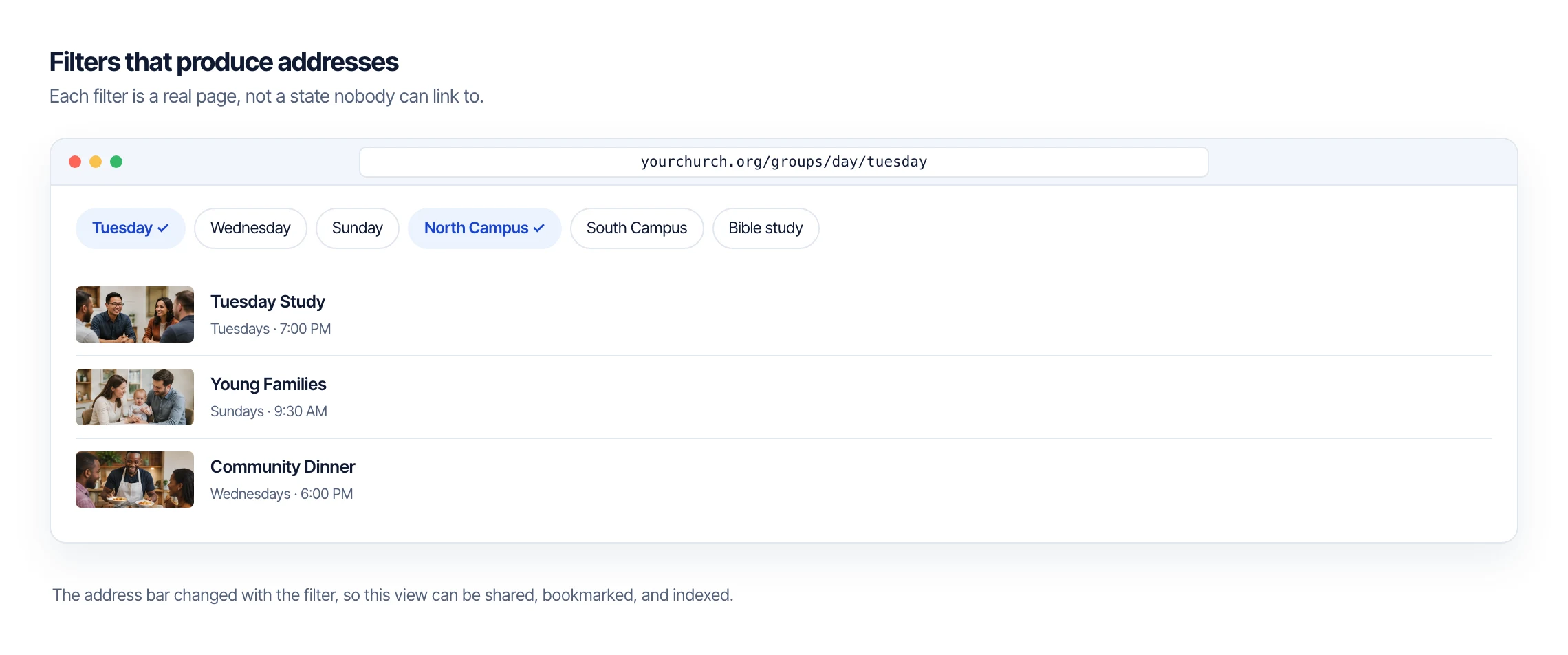Click the heading 'Filters that produce addresses'
Viewport: 1568px width, 655px height.
pos(224,62)
